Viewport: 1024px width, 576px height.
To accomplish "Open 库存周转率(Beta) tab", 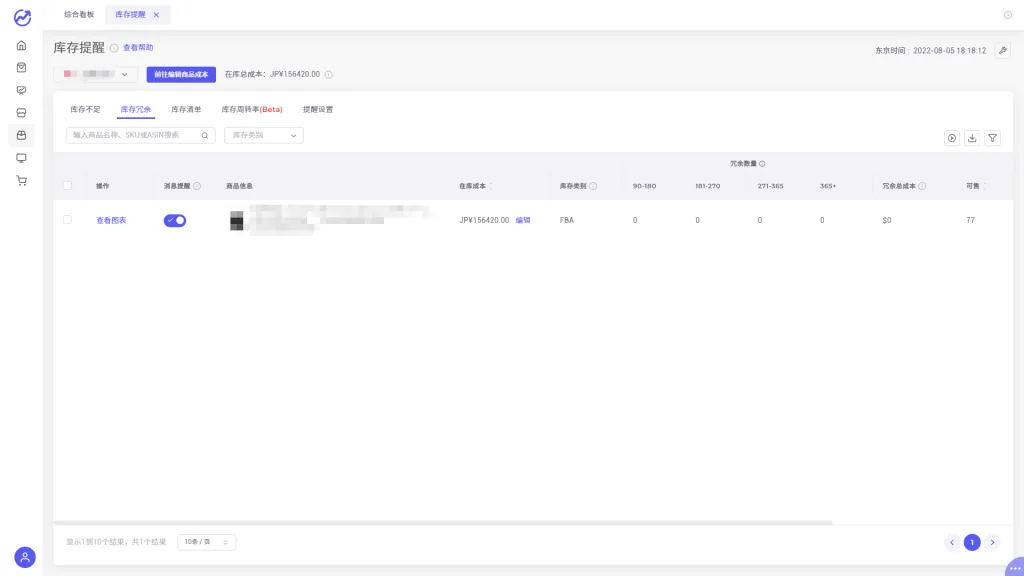I will point(252,109).
